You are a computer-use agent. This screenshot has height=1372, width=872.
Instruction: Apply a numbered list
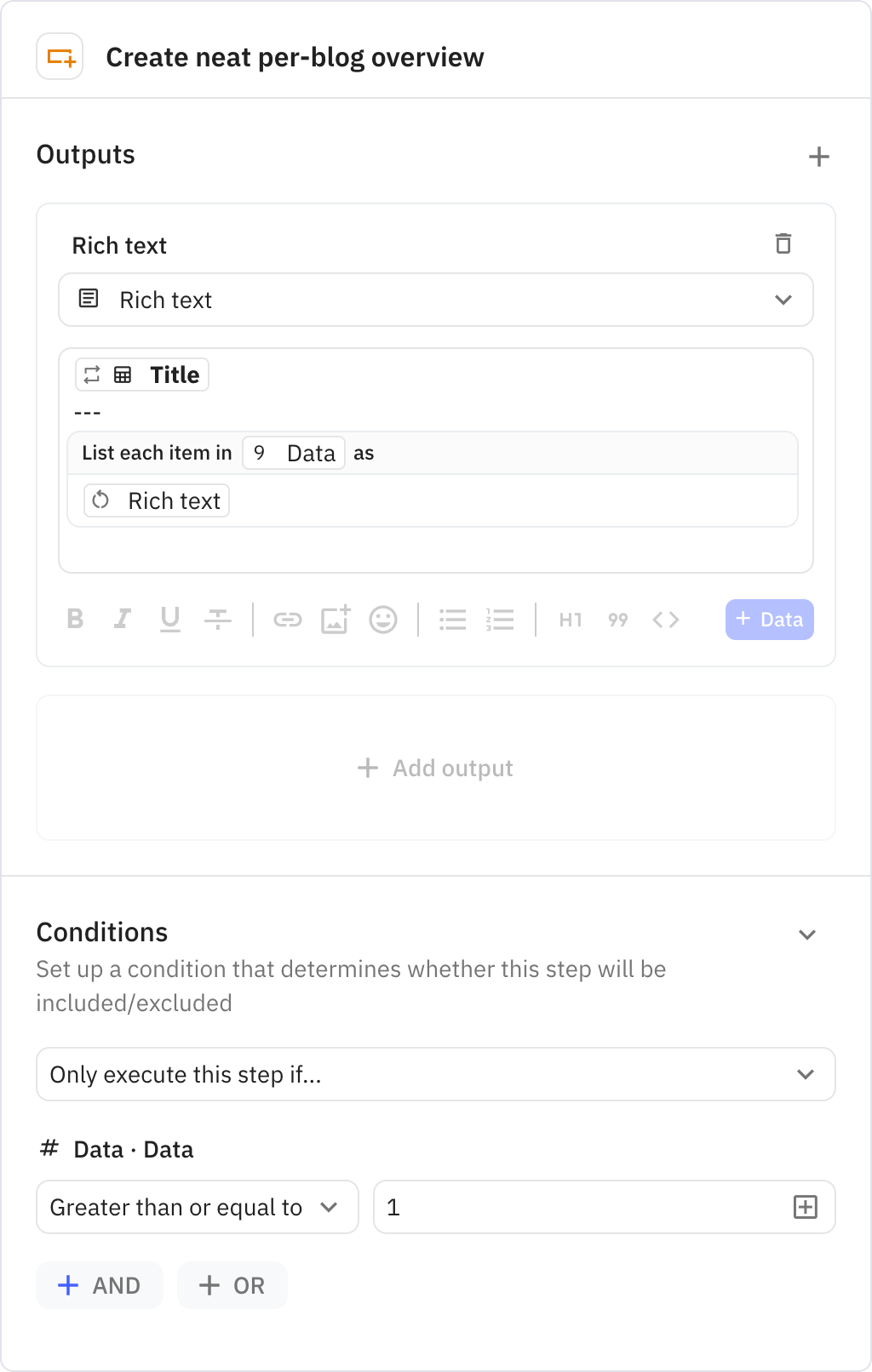(501, 620)
